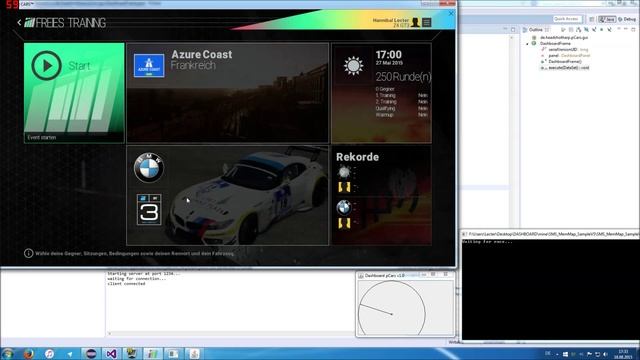
Task: Click the Warmup session row
Action: pyautogui.click(x=401, y=115)
